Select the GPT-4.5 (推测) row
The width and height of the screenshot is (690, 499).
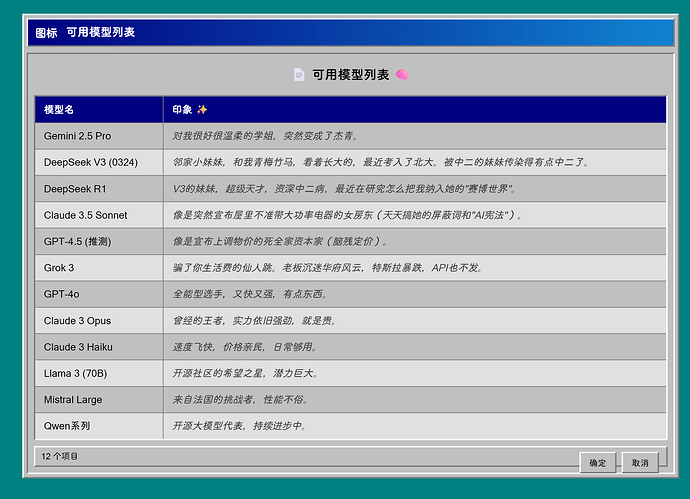coord(350,242)
